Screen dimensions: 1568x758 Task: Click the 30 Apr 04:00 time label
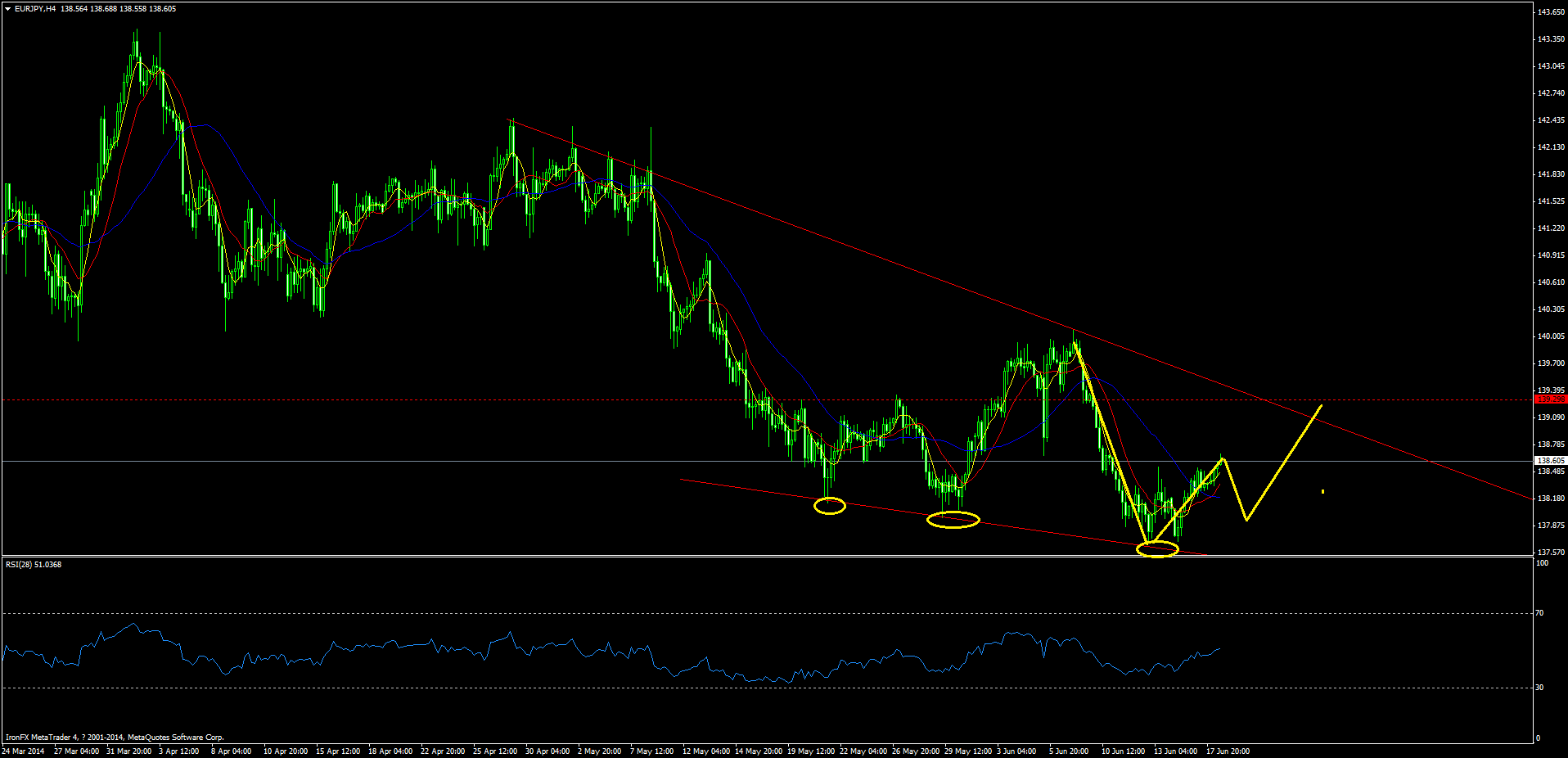547,751
